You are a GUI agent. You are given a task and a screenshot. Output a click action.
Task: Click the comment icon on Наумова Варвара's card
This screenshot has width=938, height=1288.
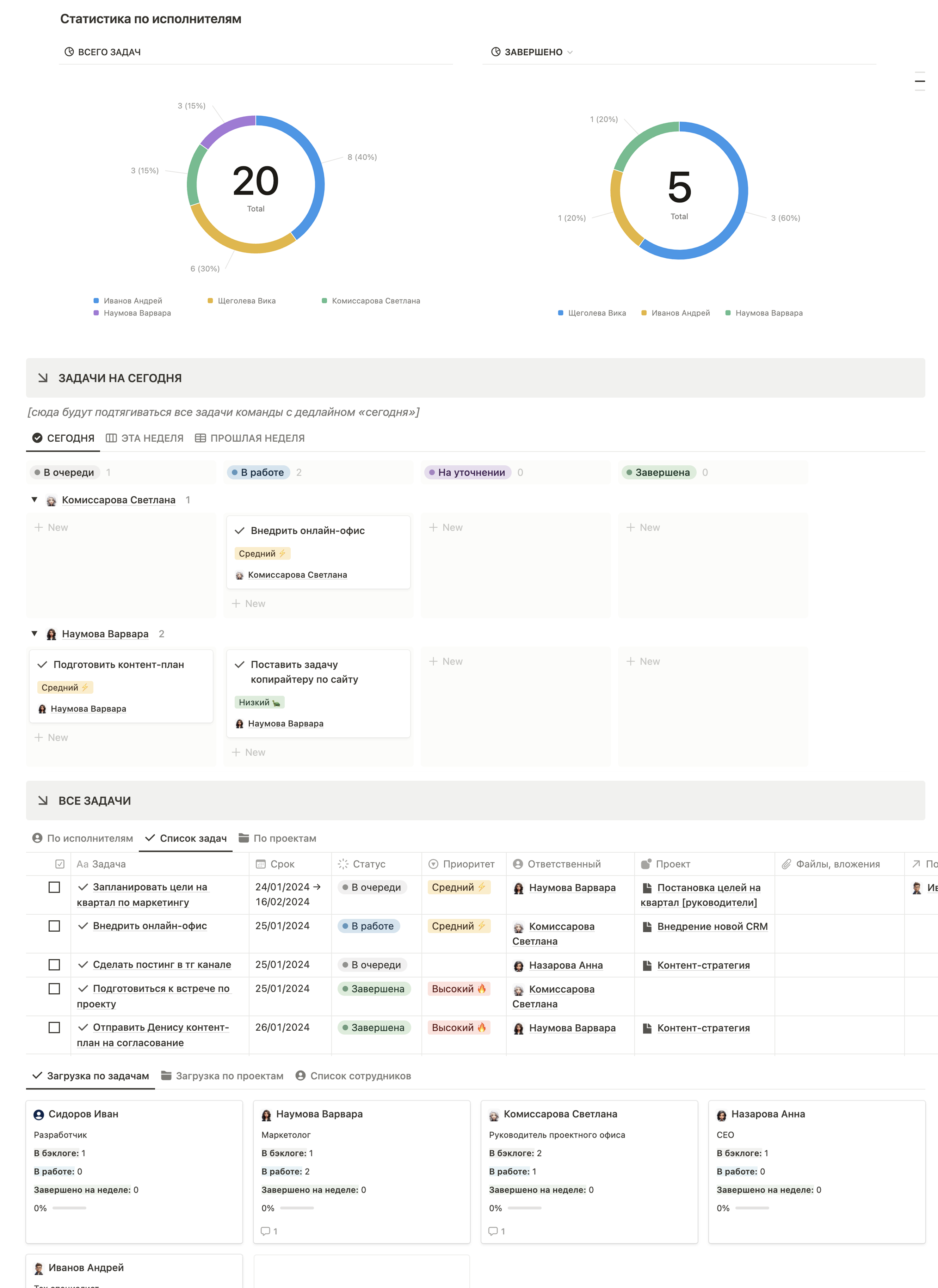point(265,1231)
